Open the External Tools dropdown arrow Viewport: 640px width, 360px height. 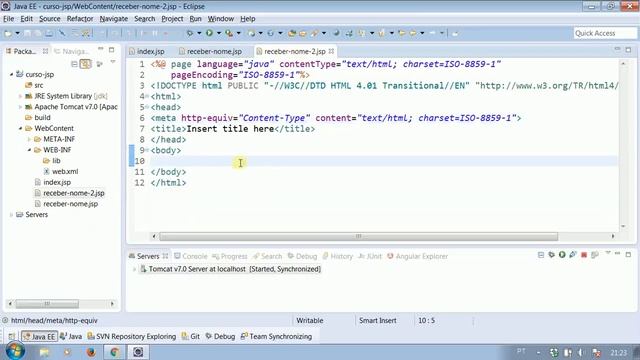coord(238,33)
